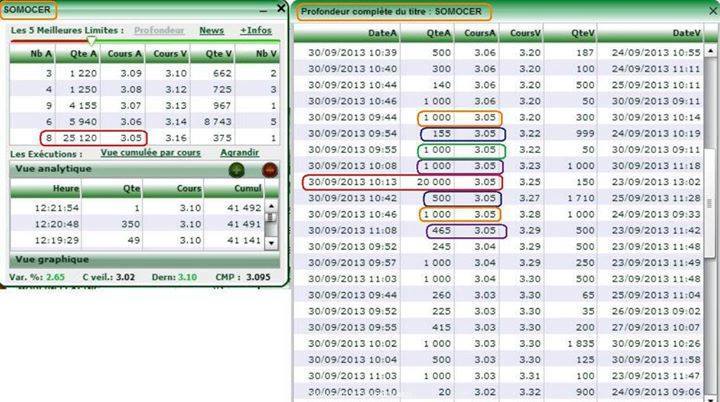Expand the Vue graphique section
The image size is (720, 402).
coord(144,260)
